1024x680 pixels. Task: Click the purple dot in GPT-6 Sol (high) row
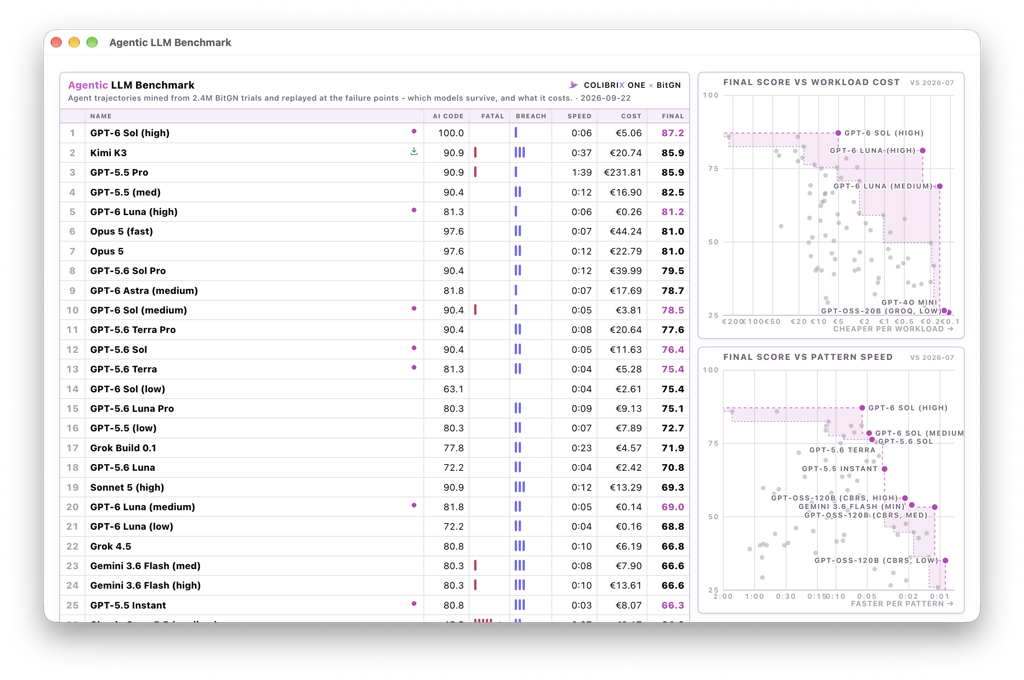point(414,131)
